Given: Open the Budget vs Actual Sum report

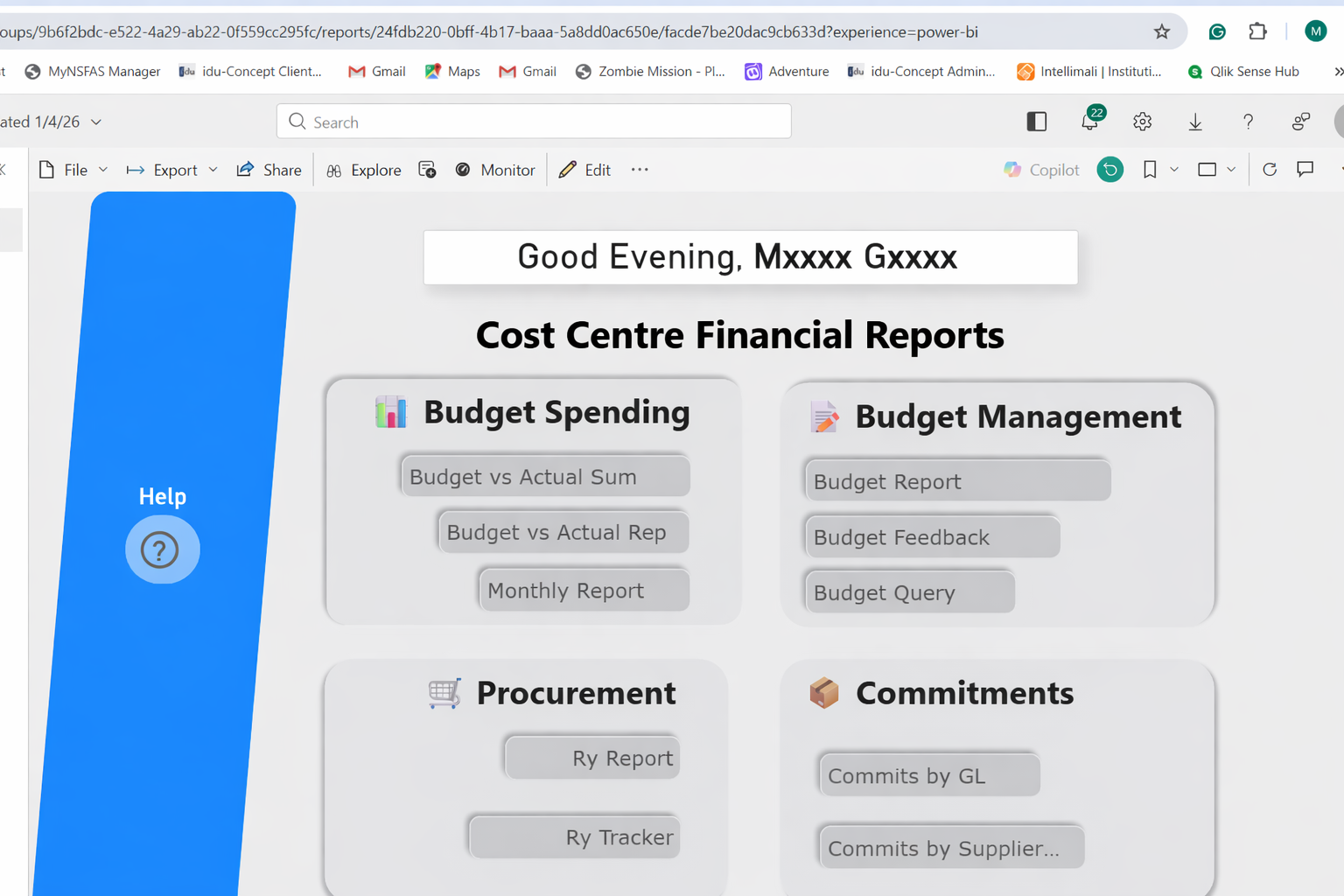Looking at the screenshot, I should pyautogui.click(x=544, y=477).
